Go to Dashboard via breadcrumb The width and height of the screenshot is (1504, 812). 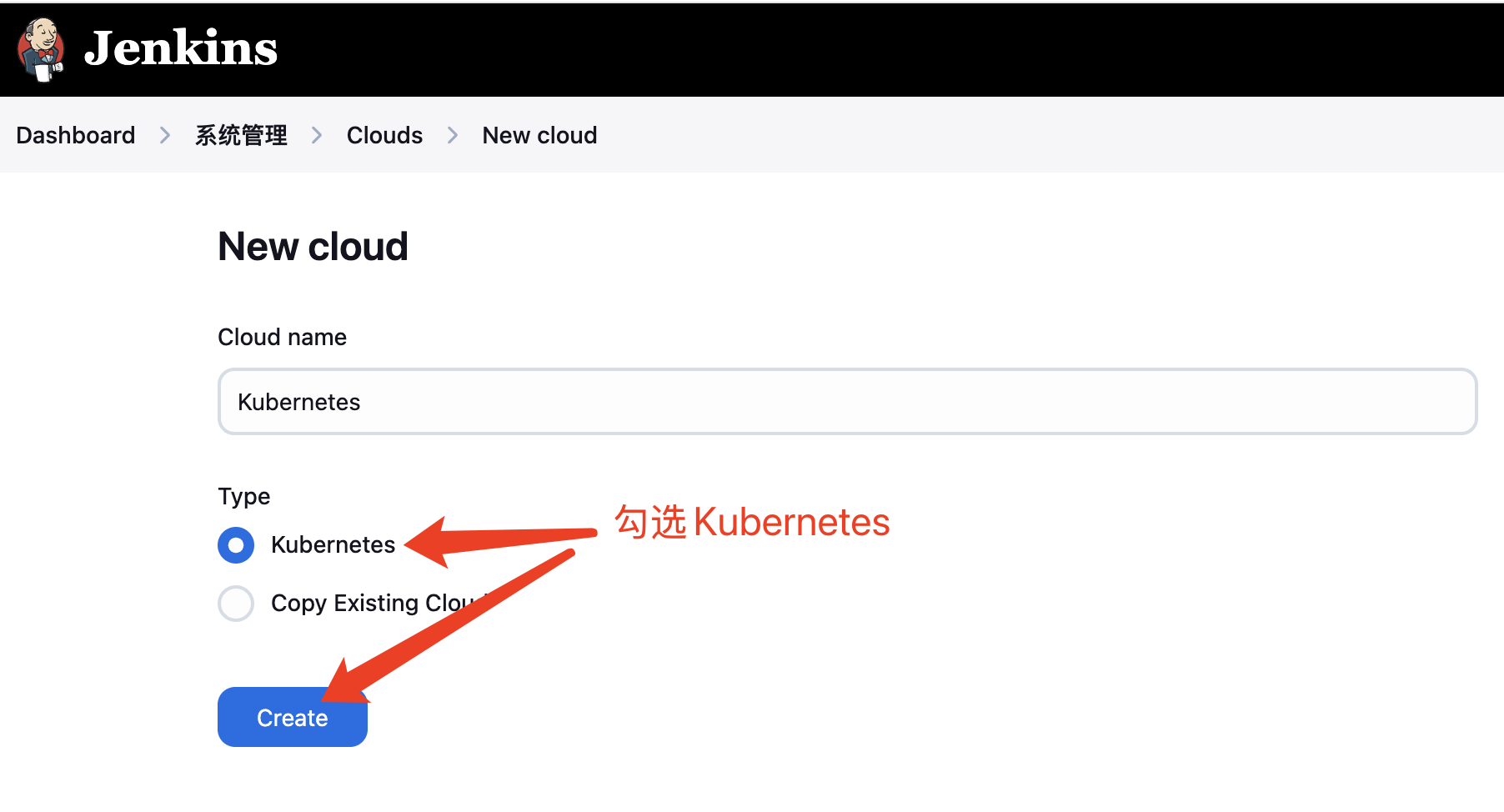click(76, 135)
